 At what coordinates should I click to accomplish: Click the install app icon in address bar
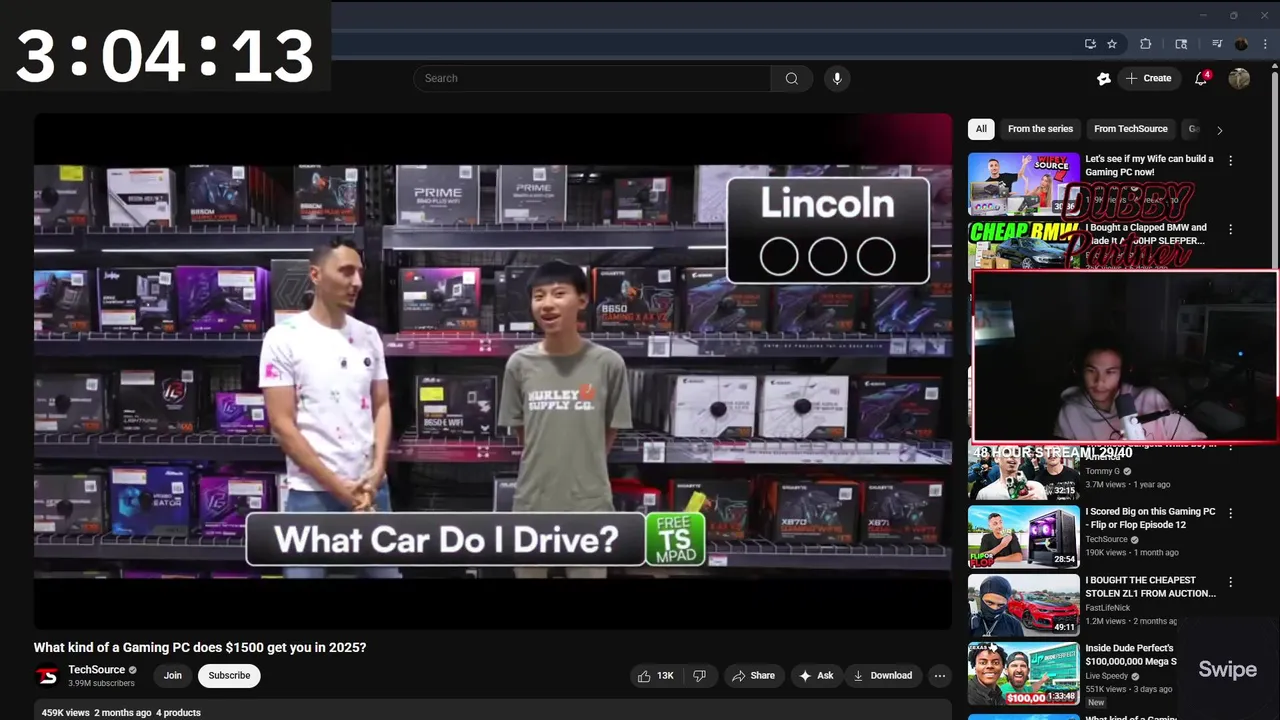tap(1090, 44)
